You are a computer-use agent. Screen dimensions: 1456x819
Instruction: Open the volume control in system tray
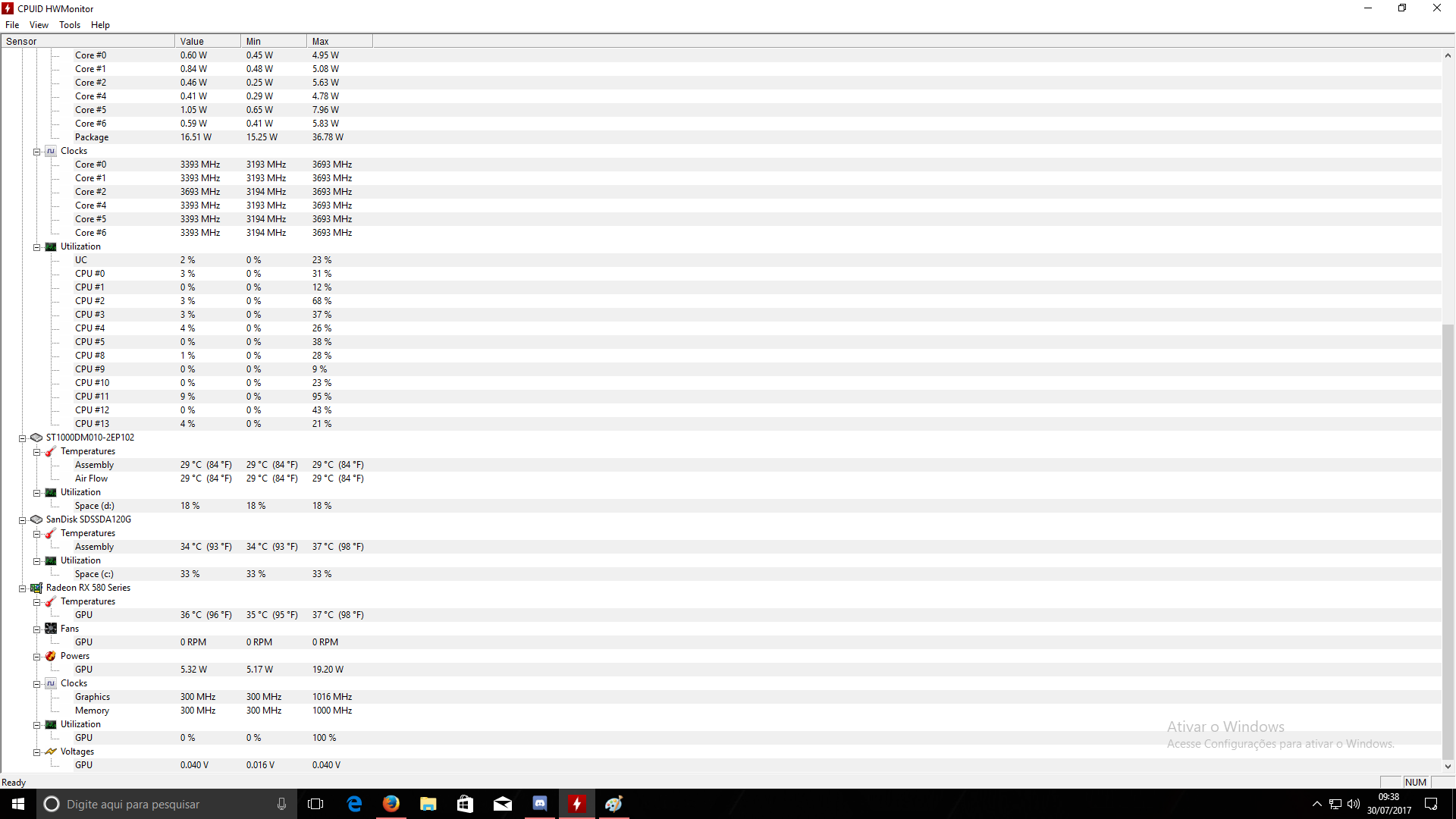(1354, 804)
